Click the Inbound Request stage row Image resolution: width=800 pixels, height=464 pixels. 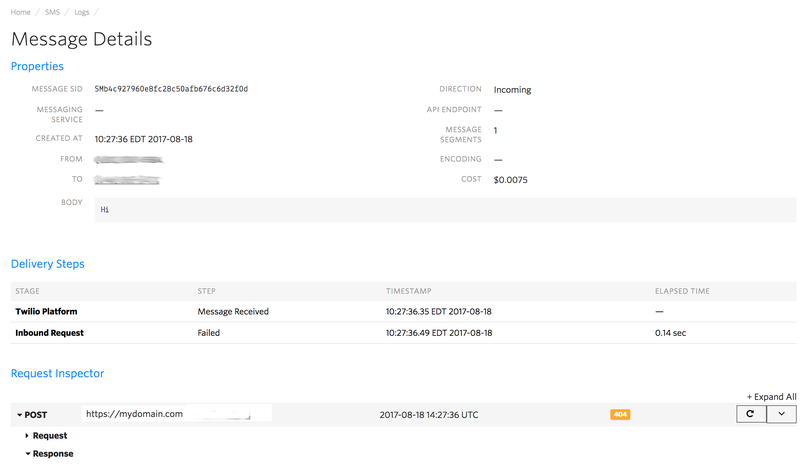[x=403, y=333]
